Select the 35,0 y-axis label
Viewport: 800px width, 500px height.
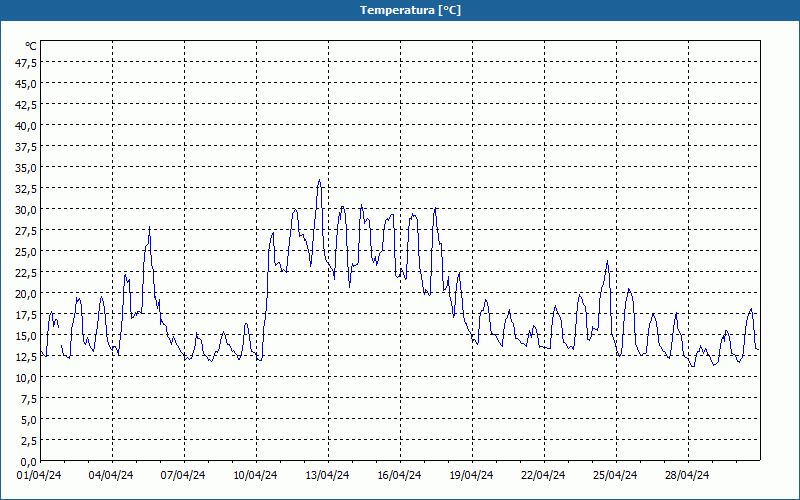(x=26, y=168)
